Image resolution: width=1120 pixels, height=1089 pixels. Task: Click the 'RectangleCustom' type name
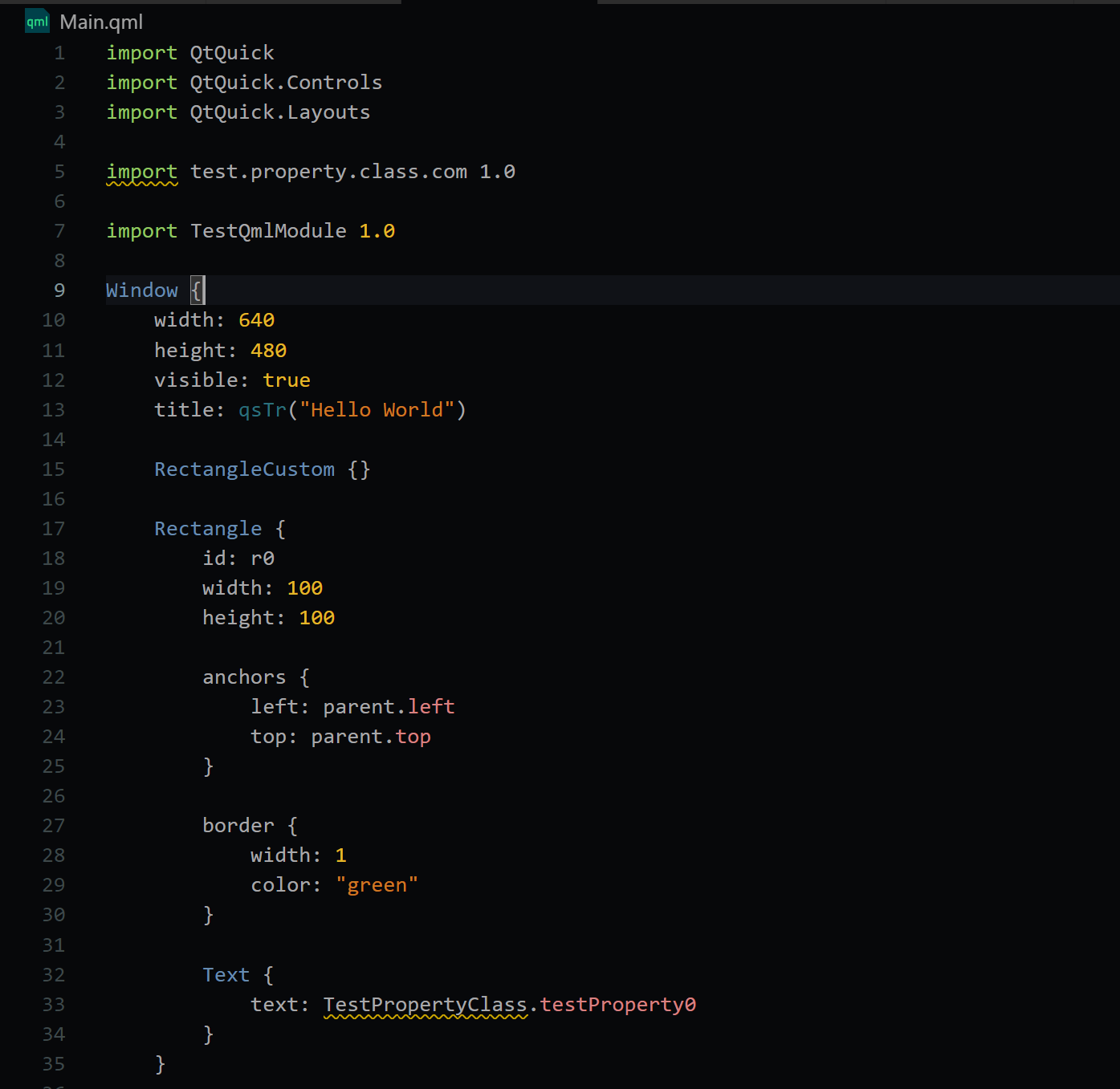244,469
